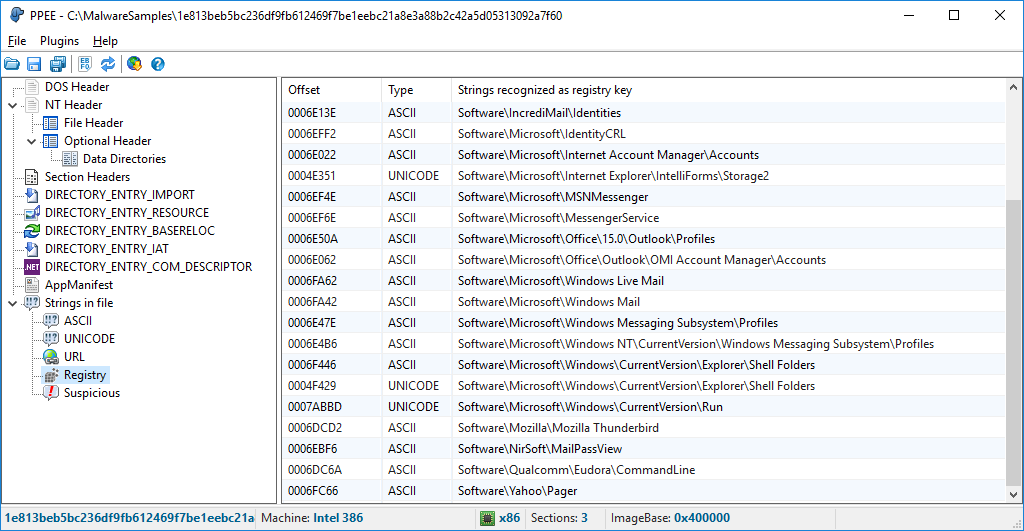Click the x86 chip status icon

(487, 519)
